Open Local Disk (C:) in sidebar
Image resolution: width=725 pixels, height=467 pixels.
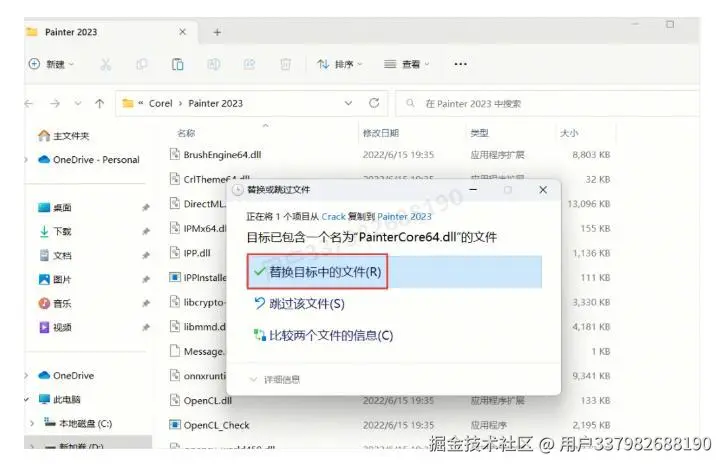pyautogui.click(x=78, y=423)
